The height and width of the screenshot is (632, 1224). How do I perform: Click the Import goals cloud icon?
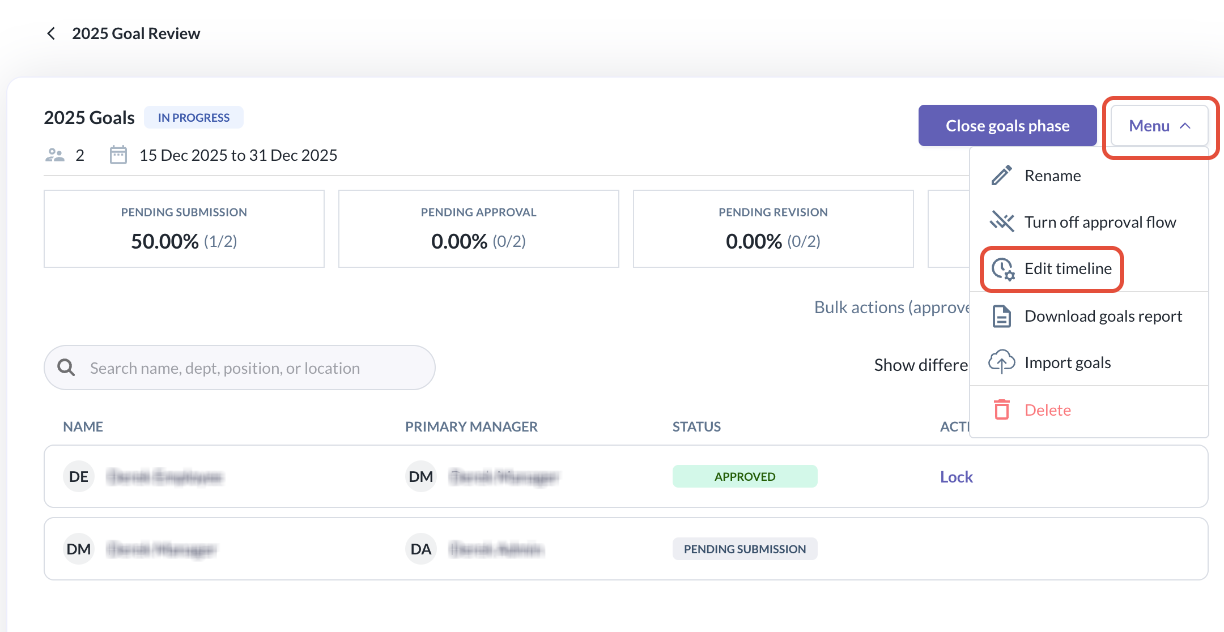click(x=1001, y=362)
